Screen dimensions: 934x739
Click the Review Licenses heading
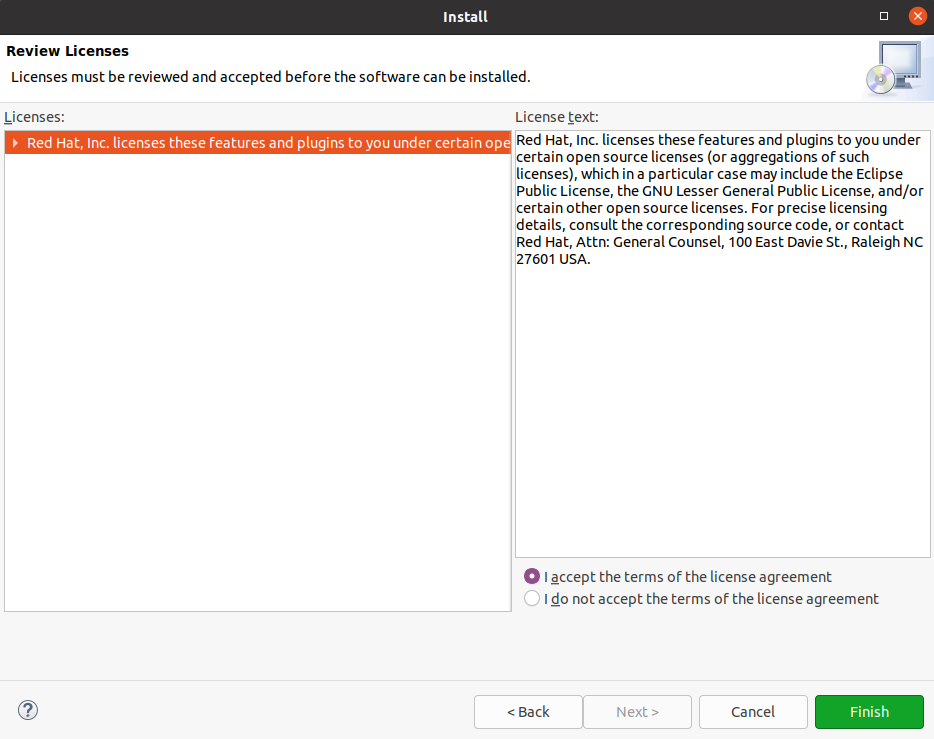pos(68,51)
